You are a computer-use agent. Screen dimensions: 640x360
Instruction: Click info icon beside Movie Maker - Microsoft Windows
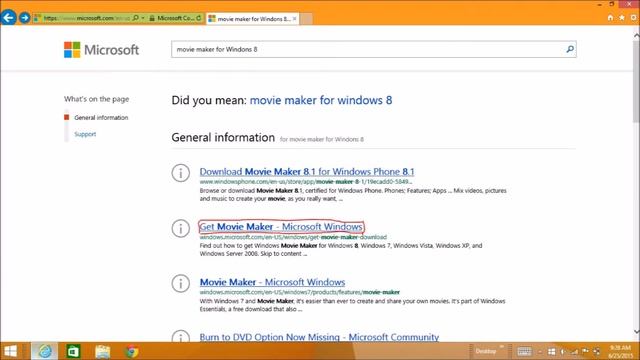[x=180, y=283]
